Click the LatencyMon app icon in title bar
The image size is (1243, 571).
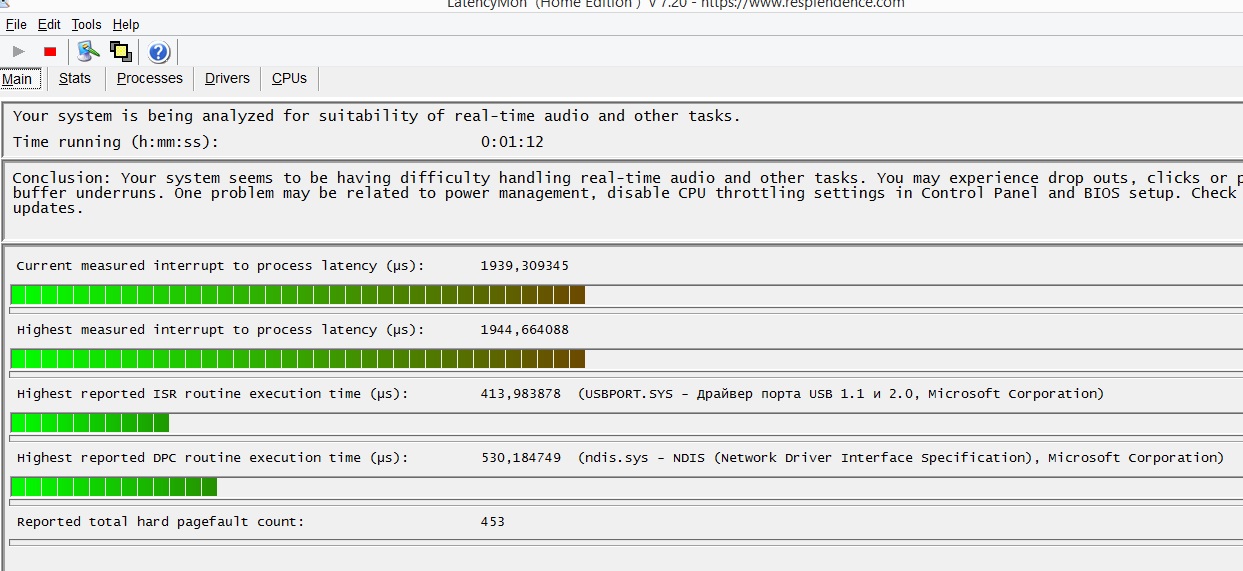tap(3, 4)
